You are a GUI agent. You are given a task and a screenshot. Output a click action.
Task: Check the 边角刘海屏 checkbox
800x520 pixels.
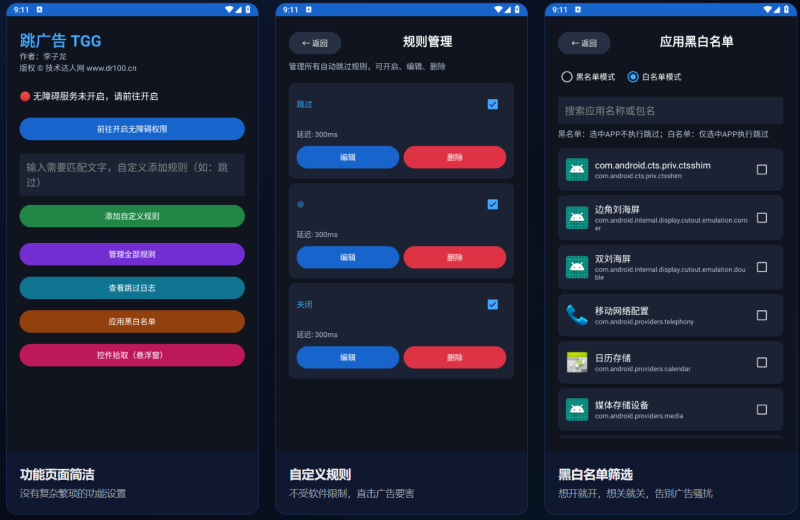pyautogui.click(x=762, y=218)
